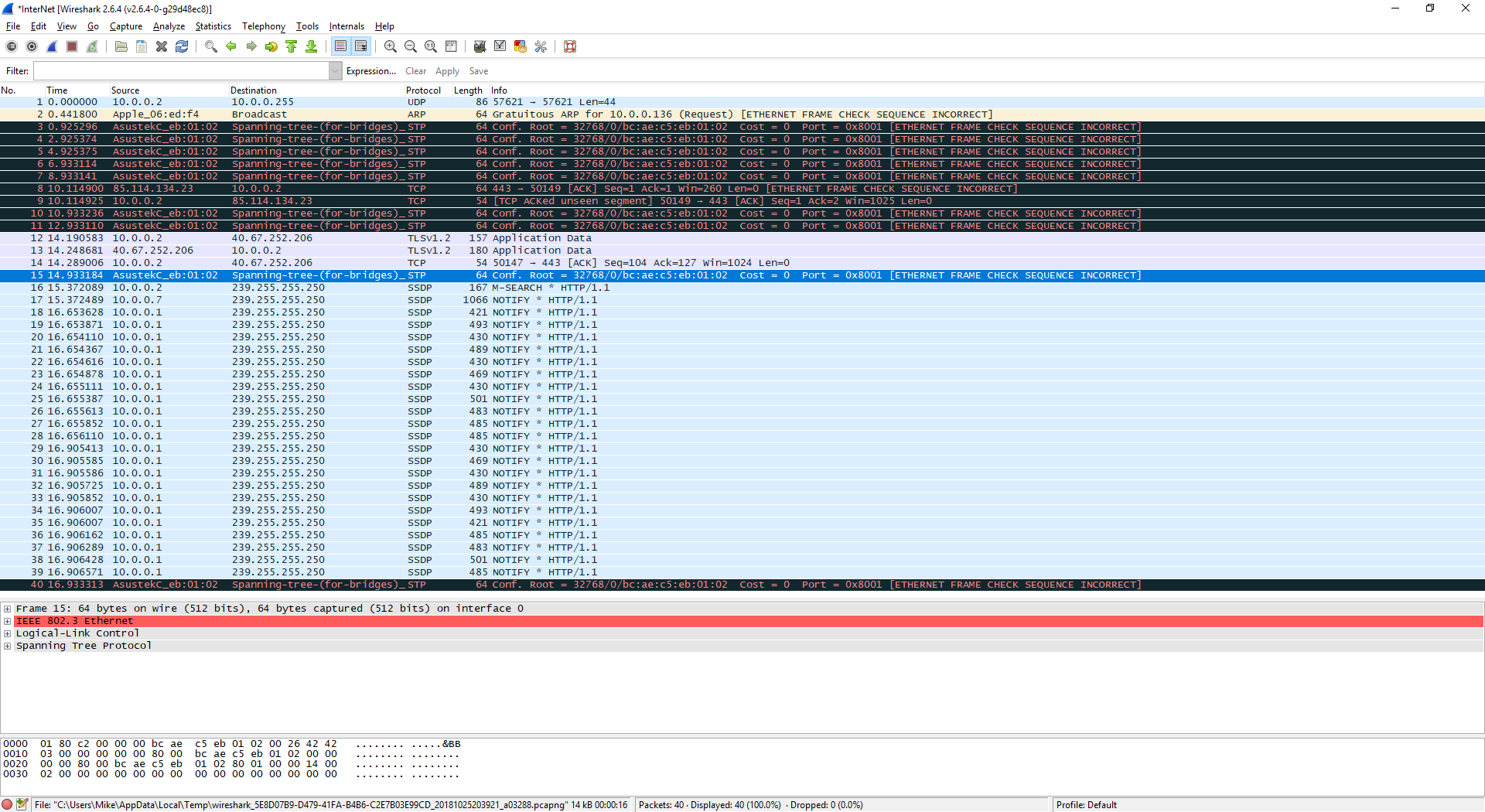Open the Help menu
This screenshot has height=812, width=1485.
pyautogui.click(x=384, y=26)
